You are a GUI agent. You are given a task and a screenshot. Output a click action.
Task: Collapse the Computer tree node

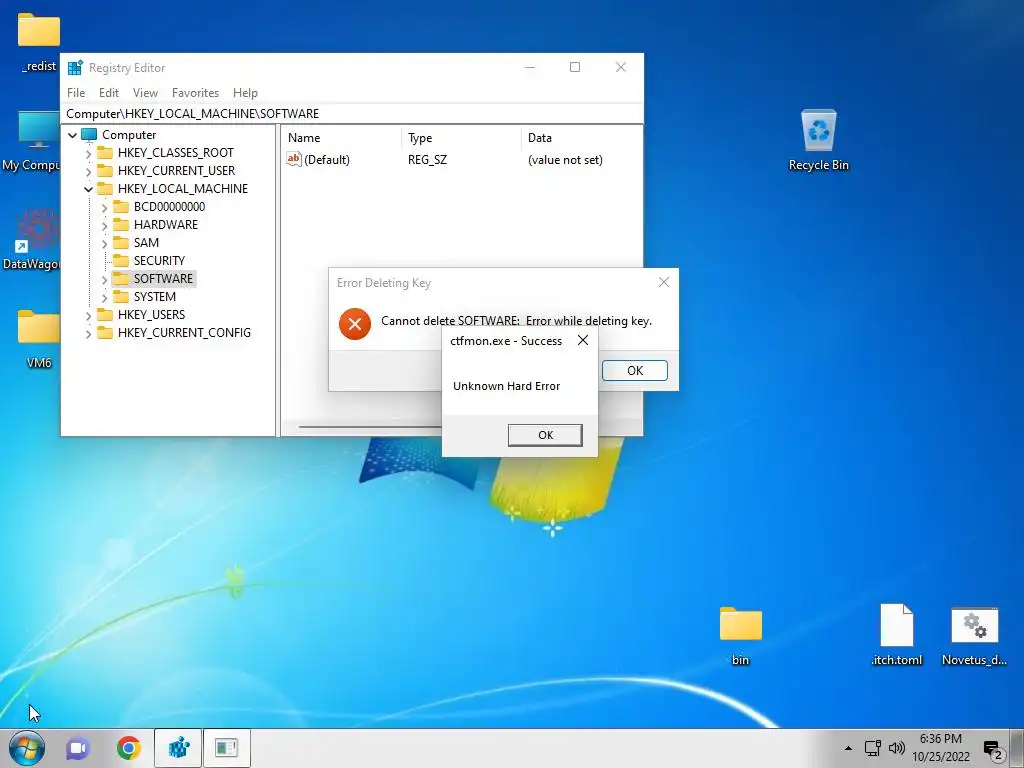click(x=72, y=135)
